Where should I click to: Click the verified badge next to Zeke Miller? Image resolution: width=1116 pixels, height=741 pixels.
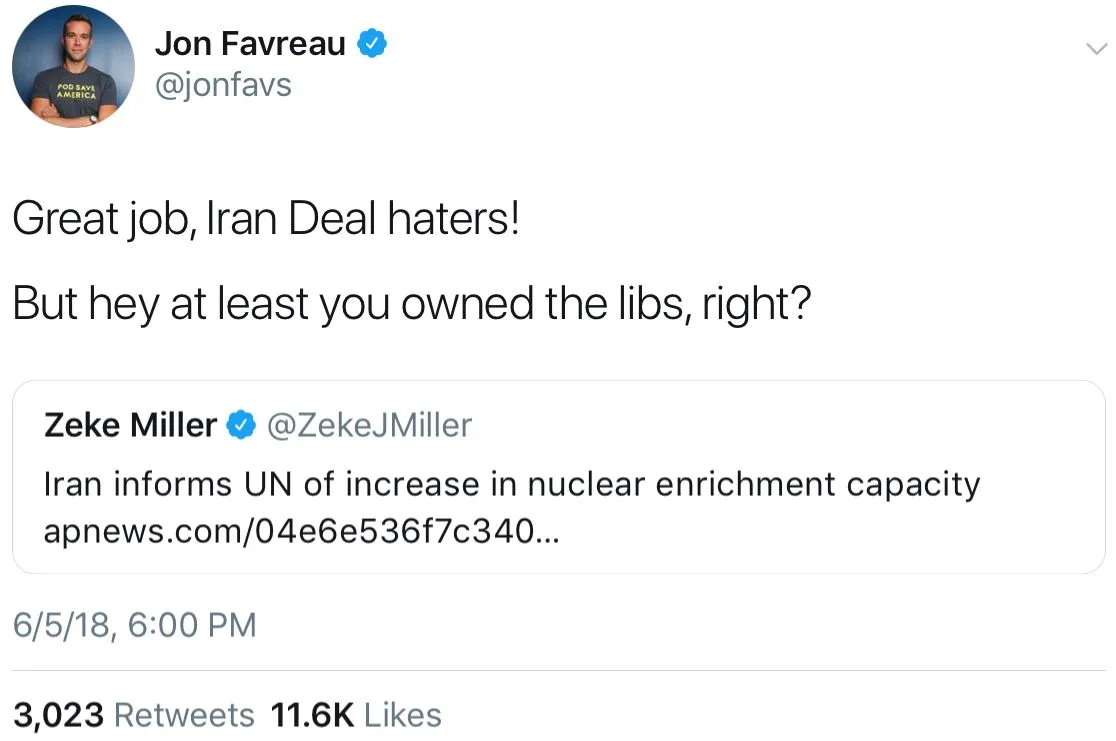click(240, 427)
